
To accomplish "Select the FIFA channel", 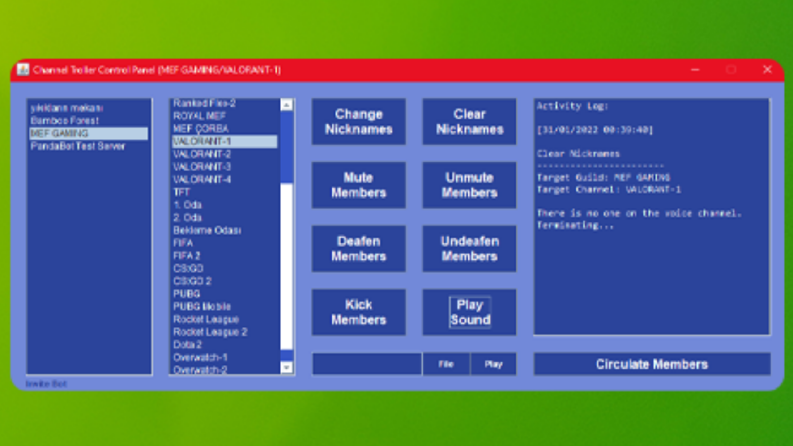I will [225, 243].
